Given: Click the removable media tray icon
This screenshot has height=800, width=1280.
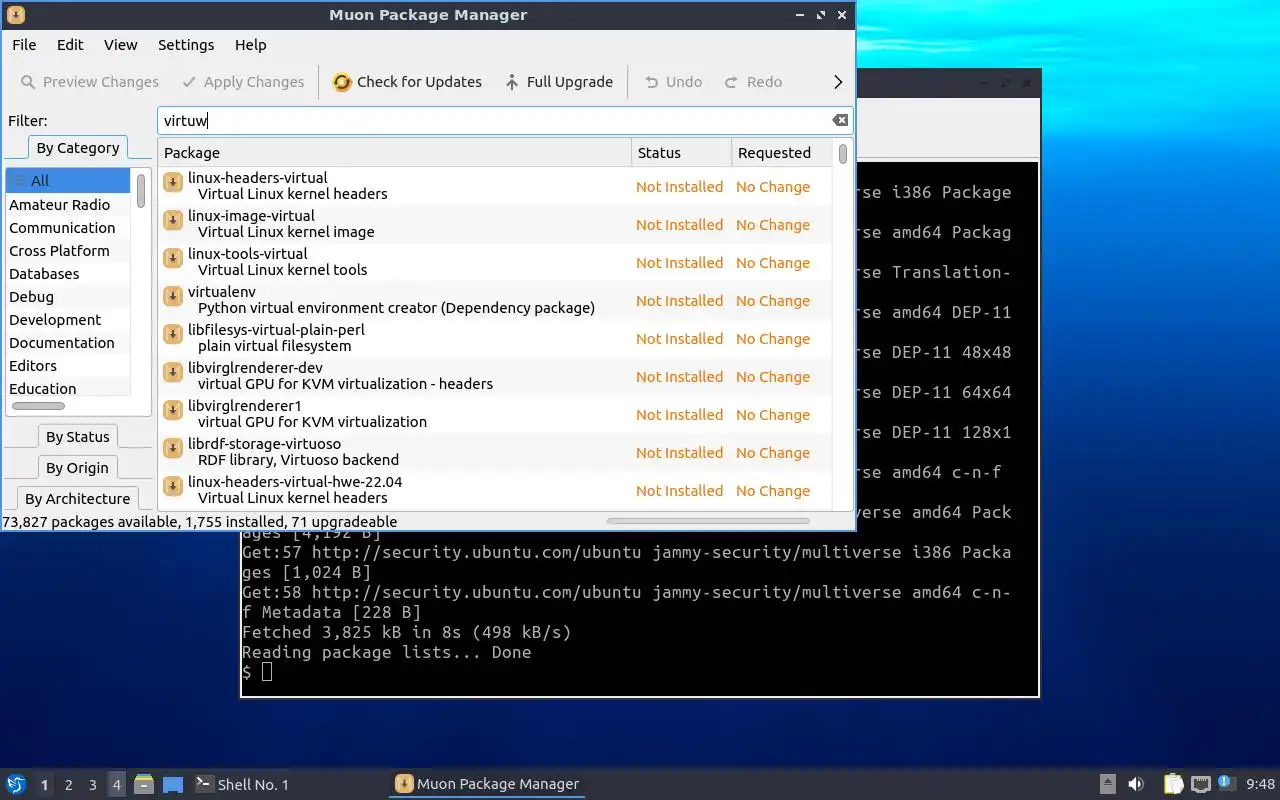Looking at the screenshot, I should 1107,784.
